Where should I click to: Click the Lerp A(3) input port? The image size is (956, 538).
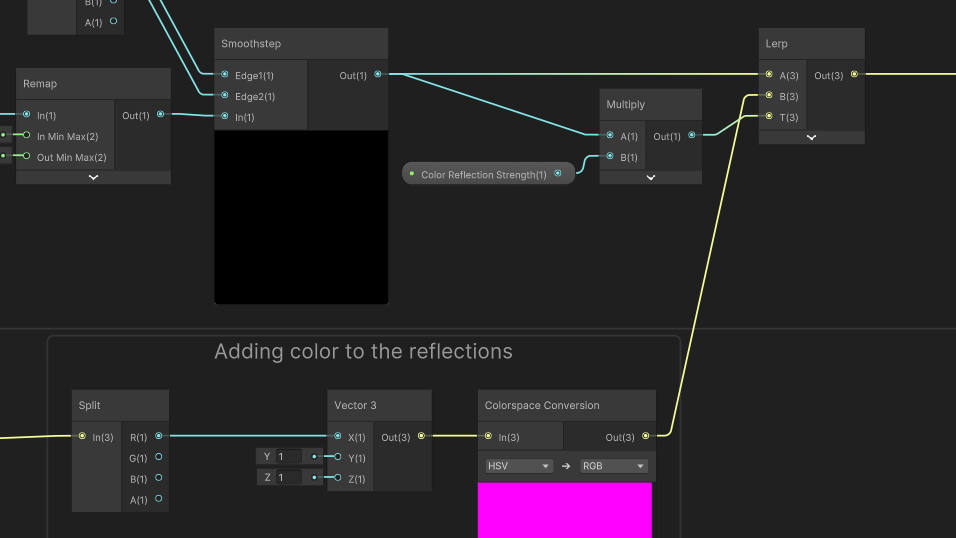(769, 74)
